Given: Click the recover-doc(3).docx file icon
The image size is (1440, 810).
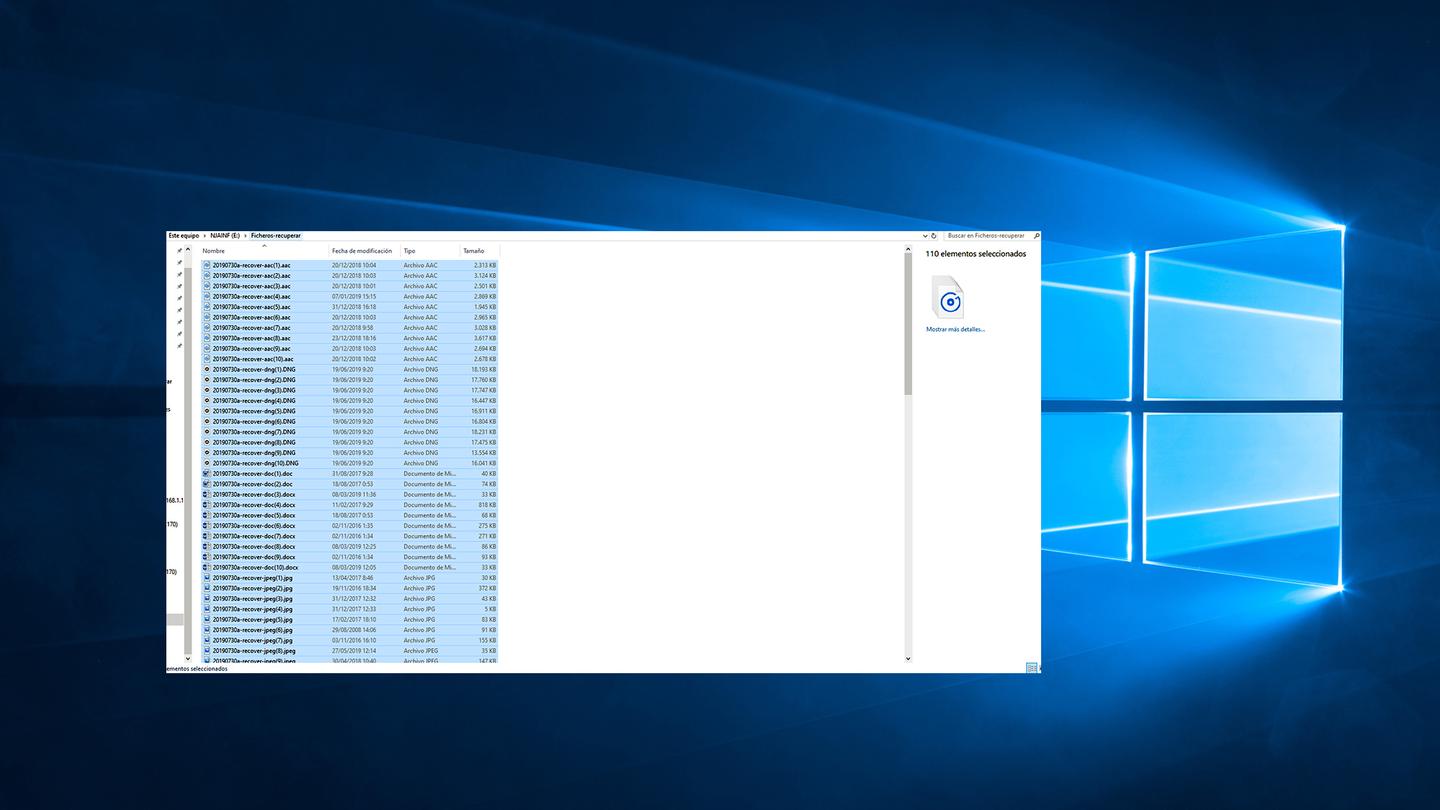Looking at the screenshot, I should (207, 494).
